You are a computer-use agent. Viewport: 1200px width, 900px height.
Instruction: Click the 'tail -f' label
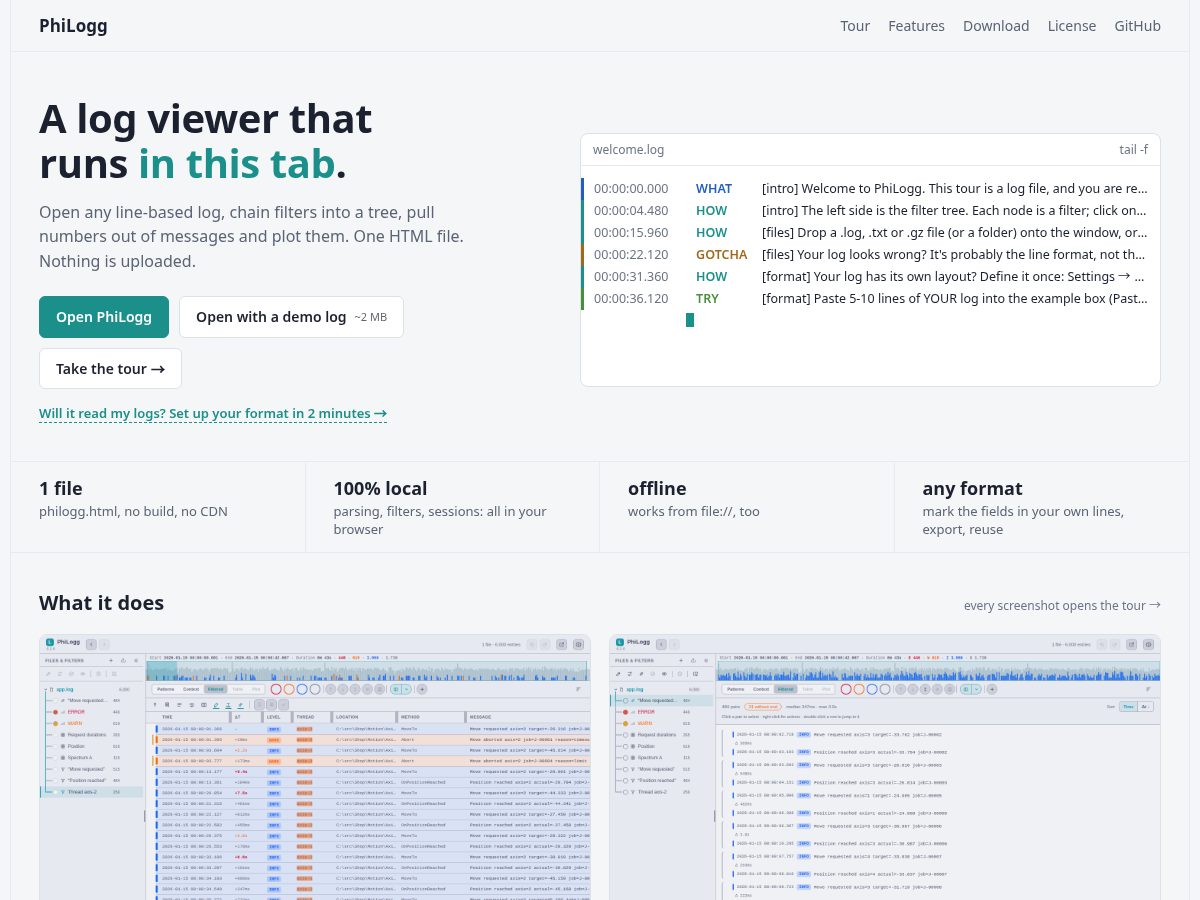pos(1134,150)
